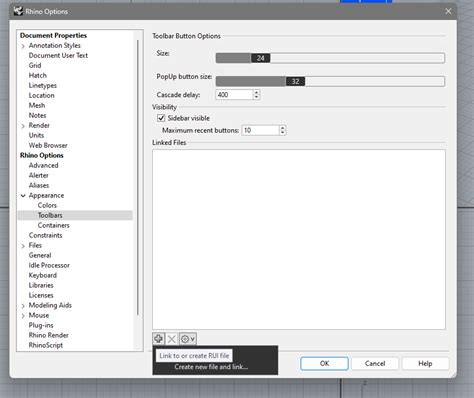Click the Maximum recent buttons field

click(x=260, y=130)
